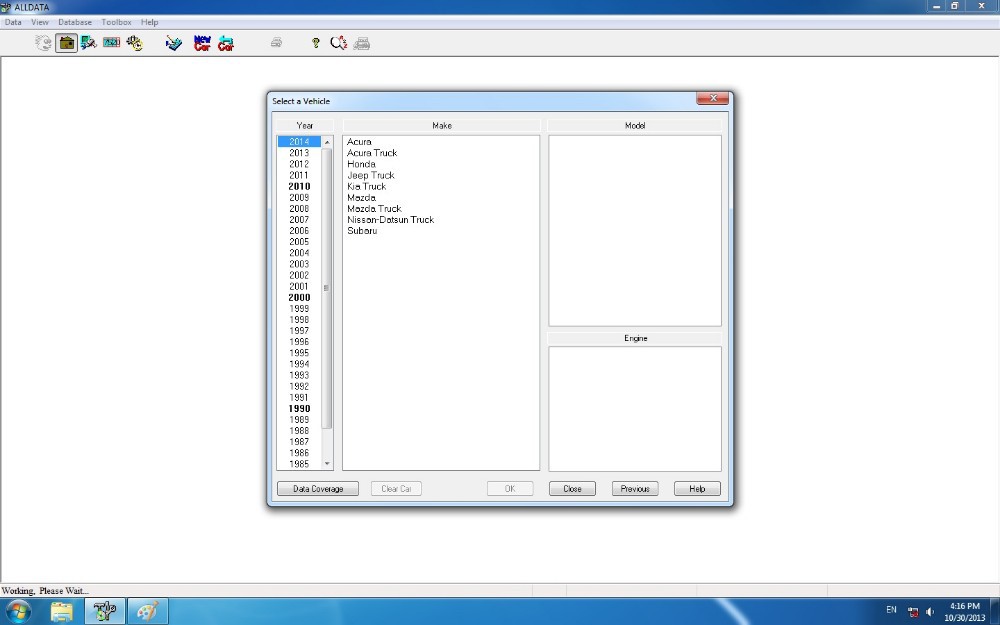Click the blue scanner-like toolbar icon
1000x625 pixels.
click(x=173, y=43)
